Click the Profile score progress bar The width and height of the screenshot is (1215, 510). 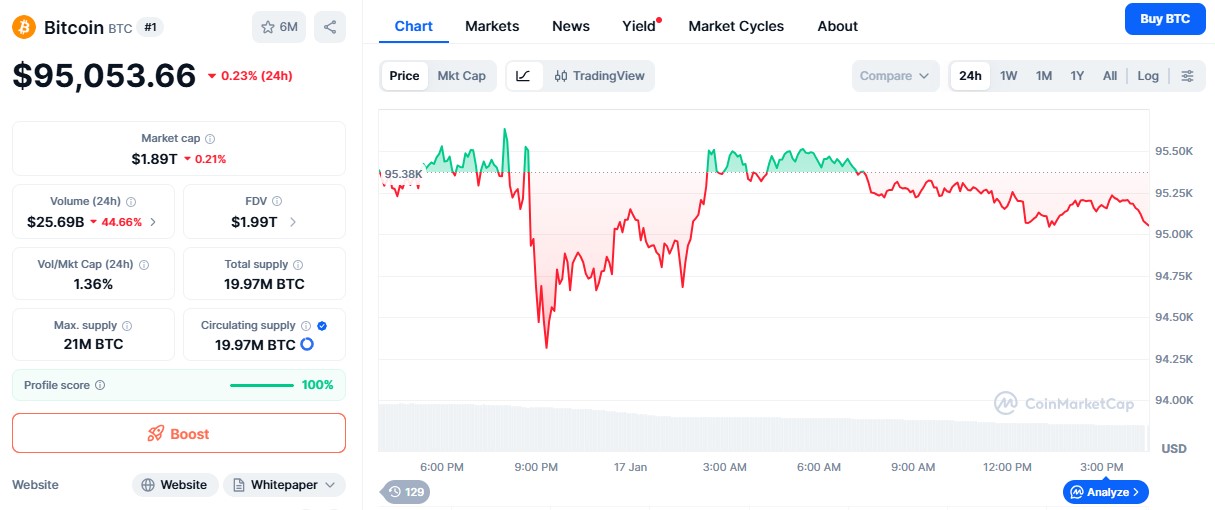click(x=262, y=385)
